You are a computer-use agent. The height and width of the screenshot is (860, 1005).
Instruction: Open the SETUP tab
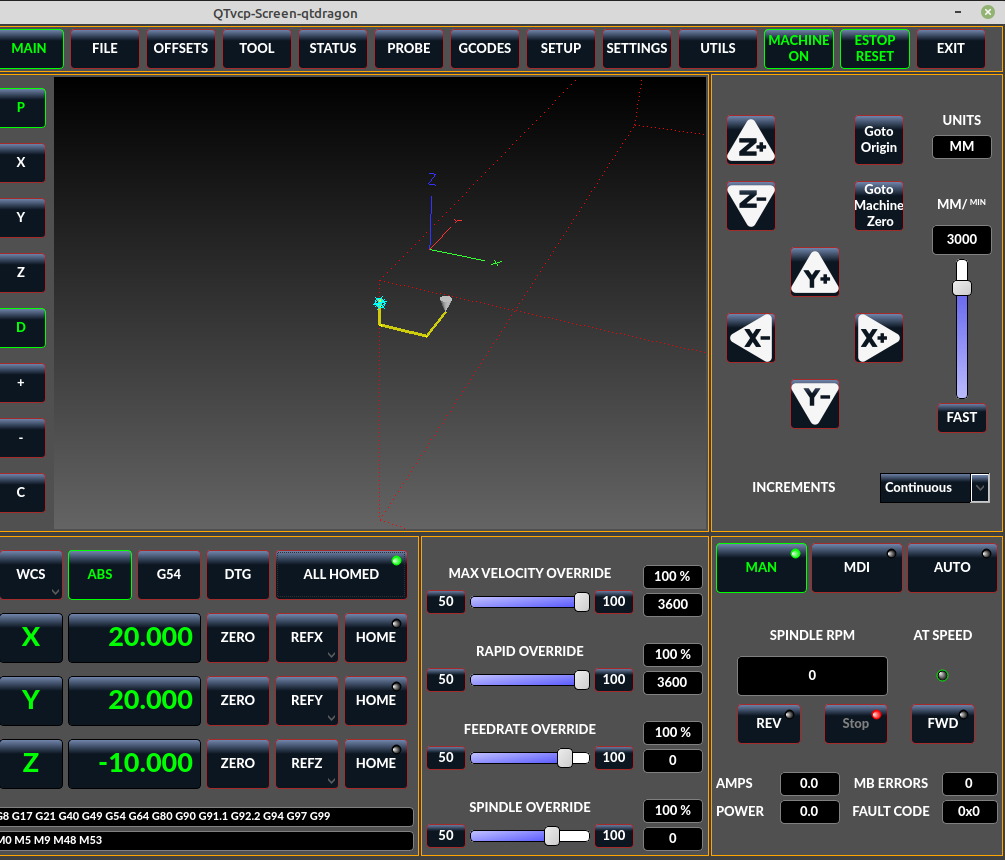coord(561,49)
